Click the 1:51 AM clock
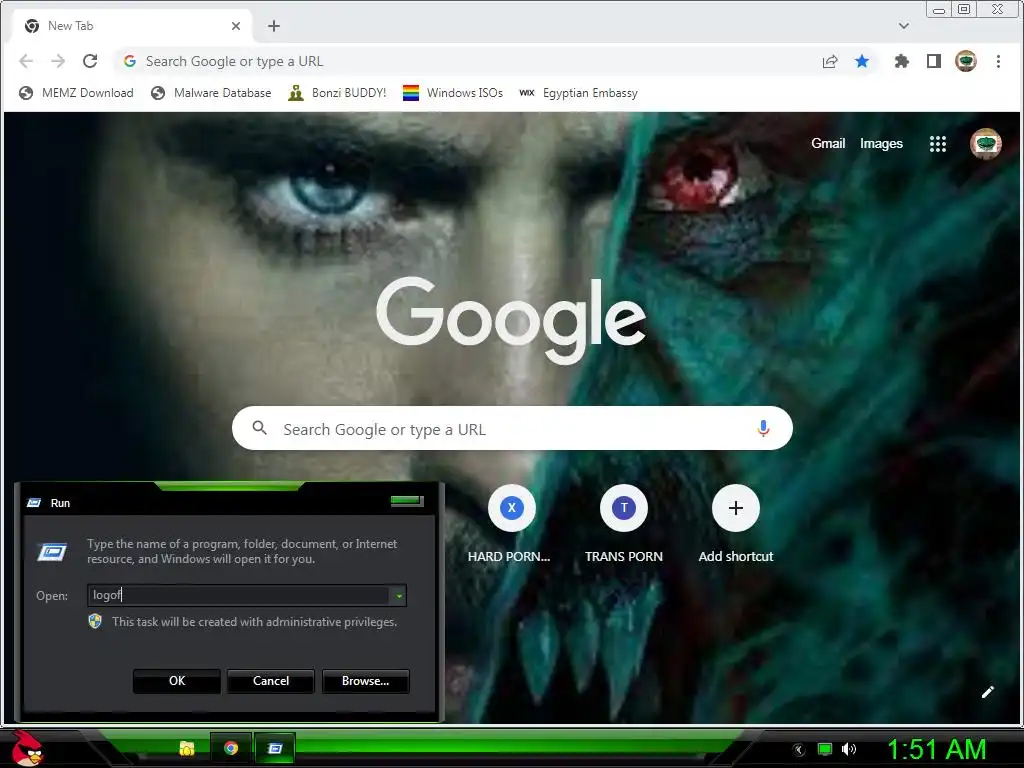This screenshot has height=768, width=1024. pyautogui.click(x=936, y=750)
